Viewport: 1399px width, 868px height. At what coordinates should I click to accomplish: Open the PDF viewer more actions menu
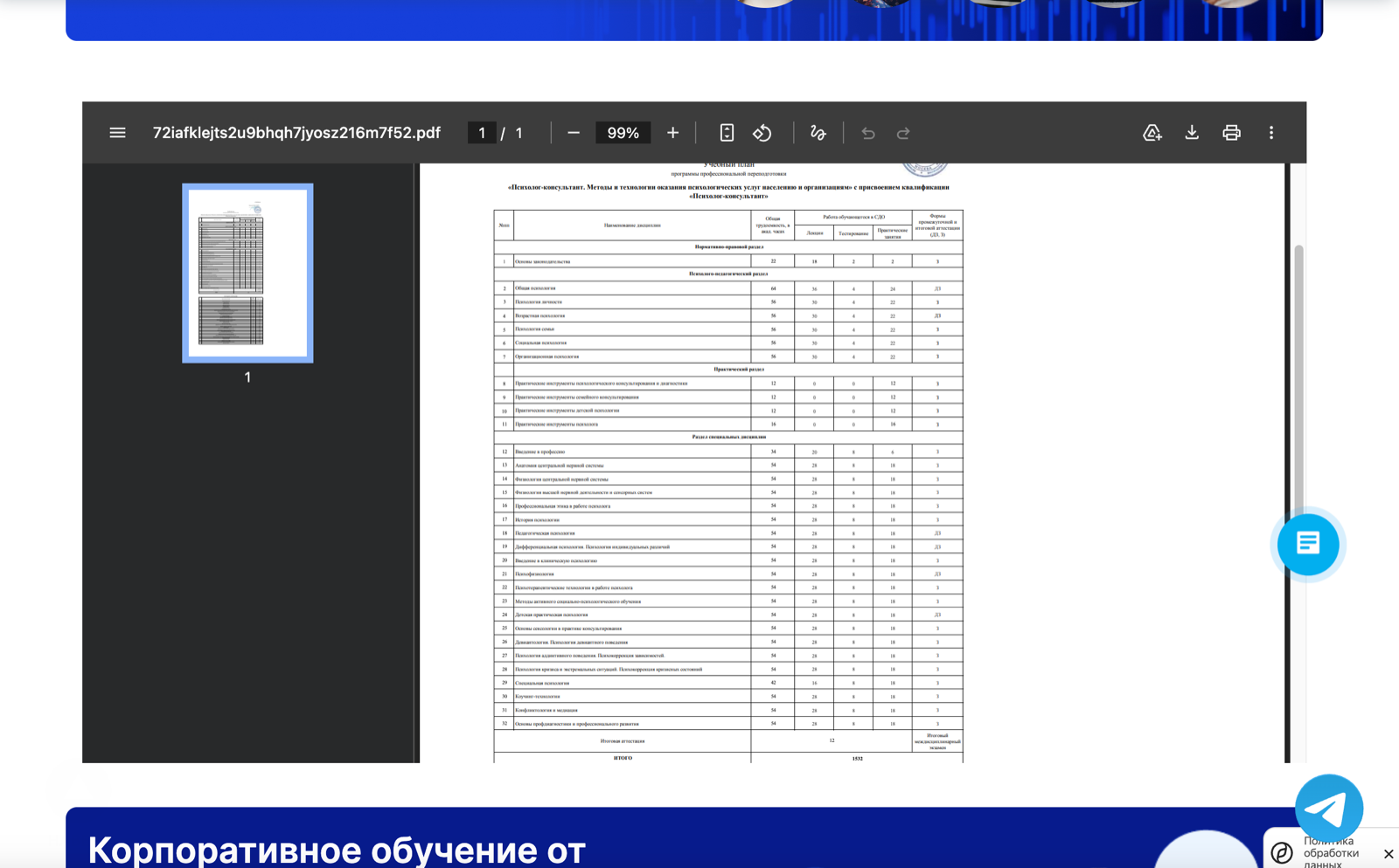click(x=1271, y=133)
